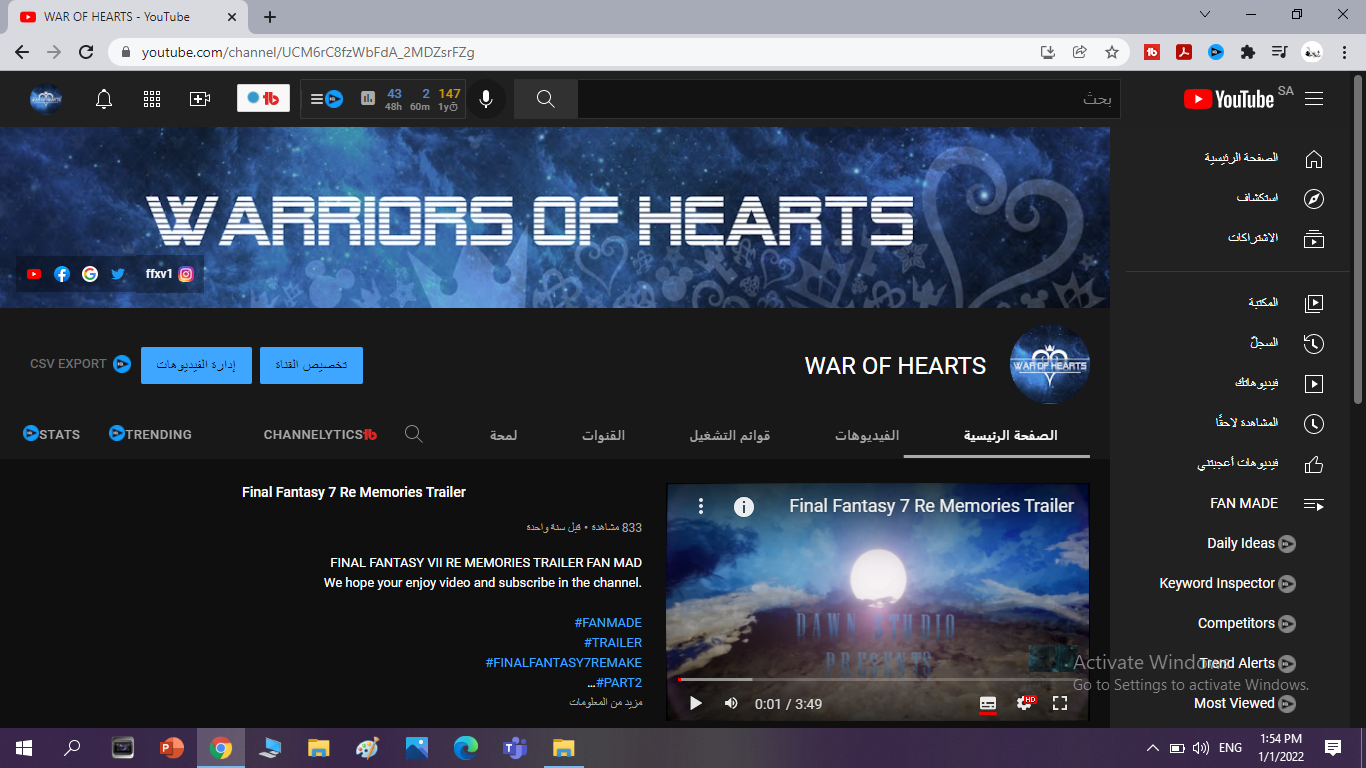This screenshot has height=768, width=1366.
Task: Open the account avatar in YouTube header
Action: (46, 99)
